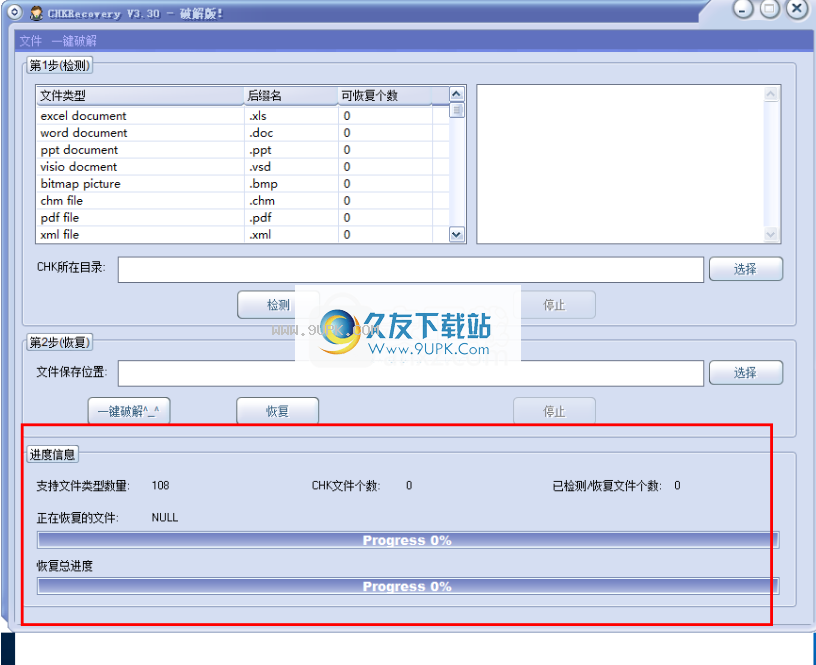
Task: Select the xml file row
Action: 243,234
